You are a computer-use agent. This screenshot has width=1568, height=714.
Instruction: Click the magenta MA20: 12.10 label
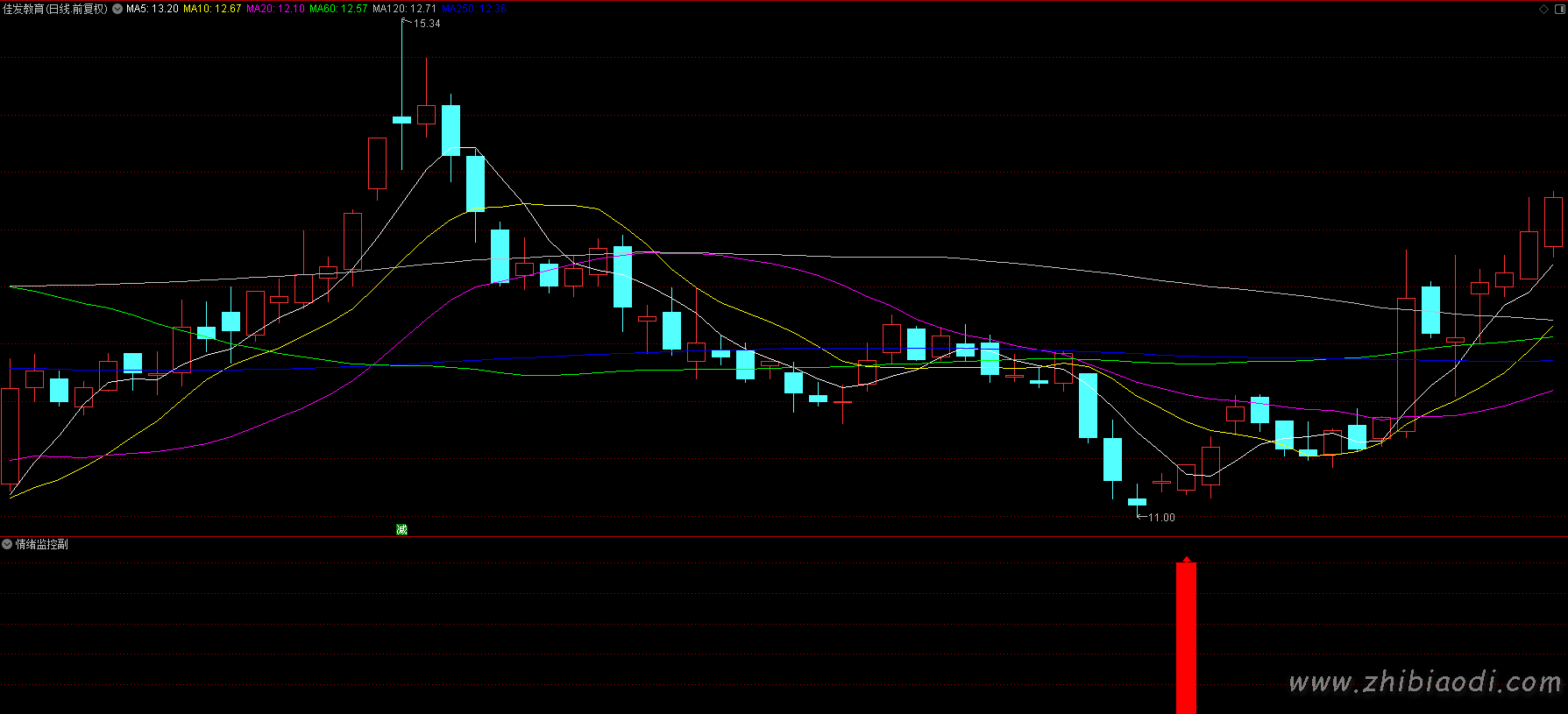pyautogui.click(x=275, y=9)
